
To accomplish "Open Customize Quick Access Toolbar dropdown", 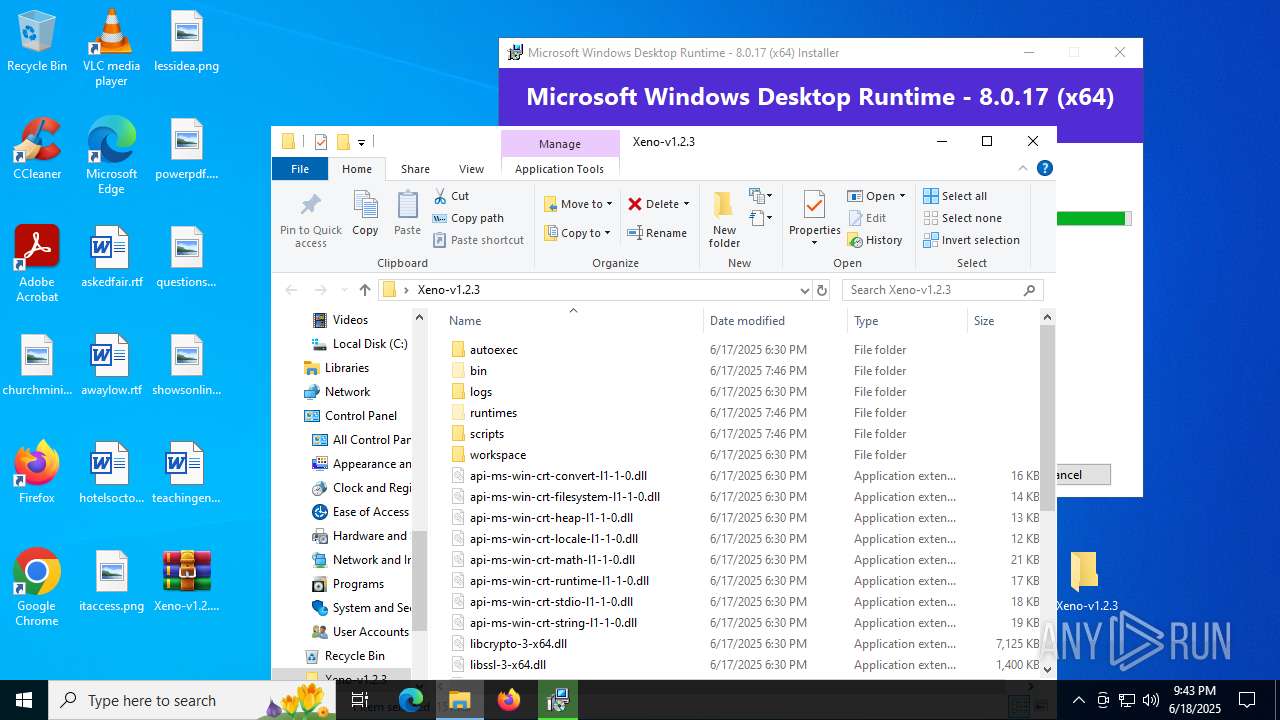I will click(361, 142).
